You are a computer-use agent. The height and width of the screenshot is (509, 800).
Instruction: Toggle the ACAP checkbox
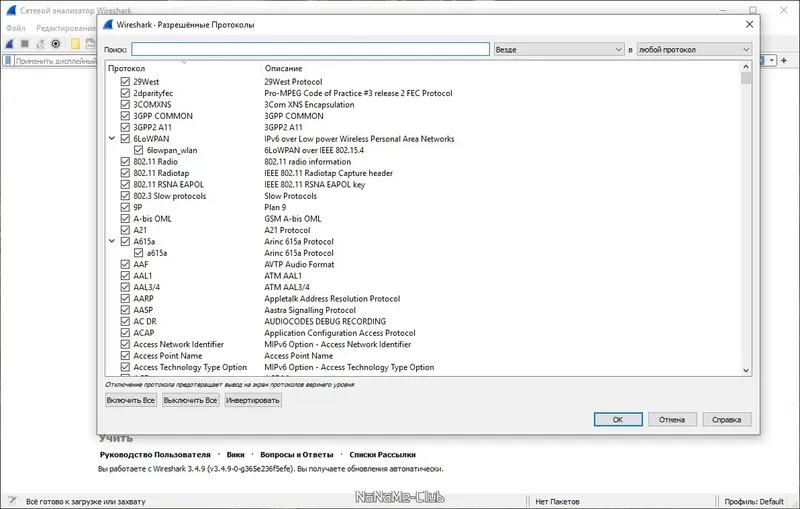[125, 333]
